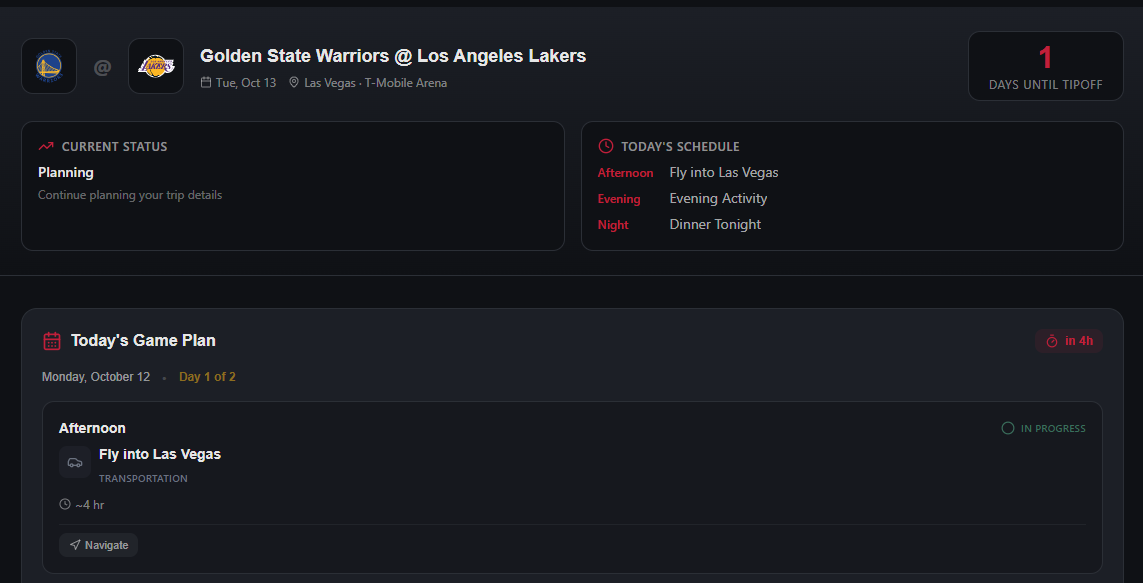Click the 'CURRENT STATUS' panel heading
The image size is (1143, 583).
[114, 146]
